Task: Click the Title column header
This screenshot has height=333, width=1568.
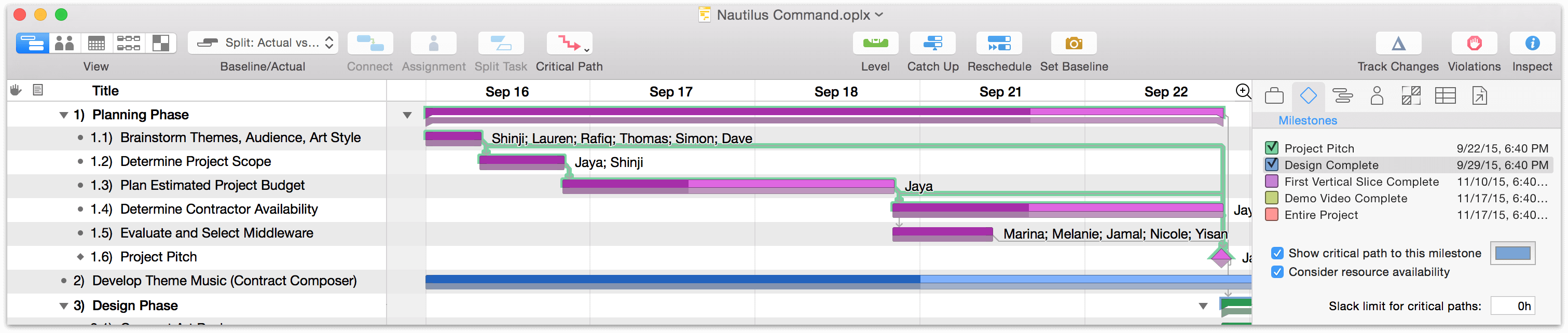Action: (105, 91)
